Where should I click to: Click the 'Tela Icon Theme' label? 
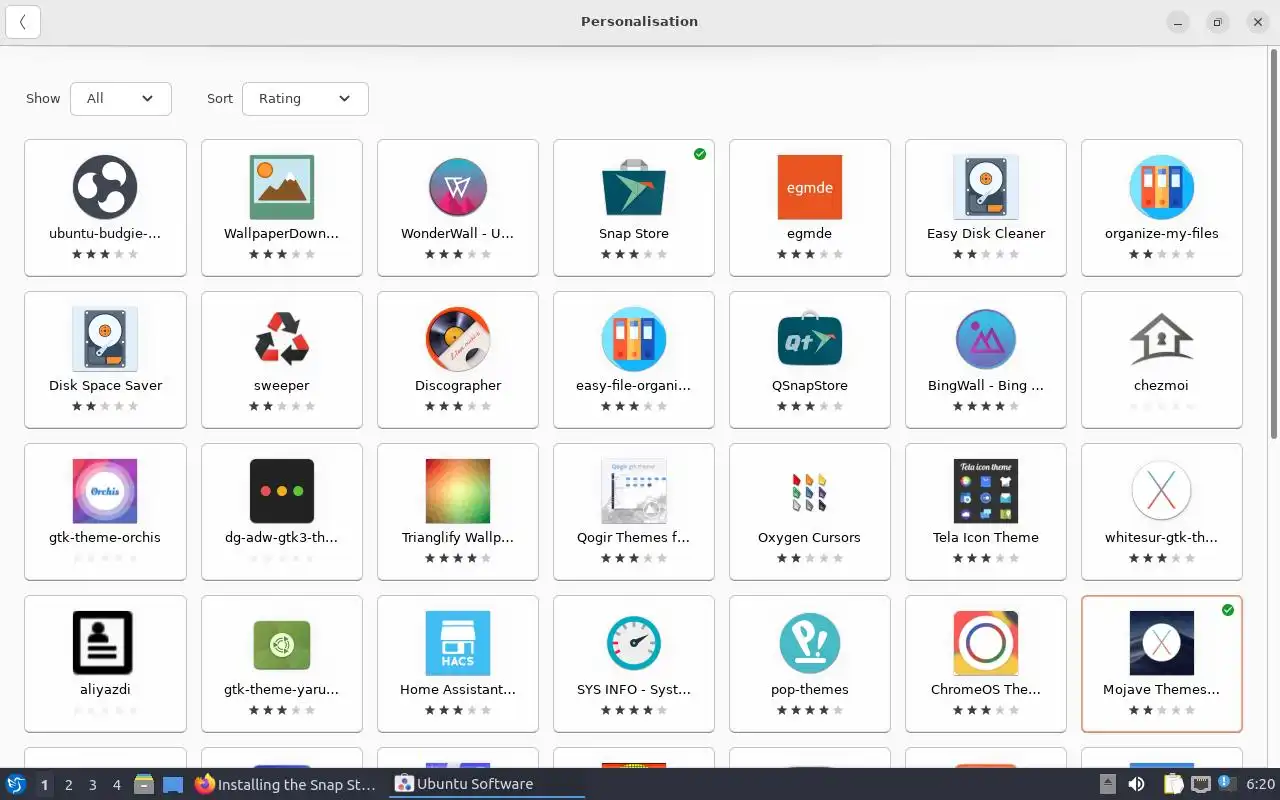[986, 537]
